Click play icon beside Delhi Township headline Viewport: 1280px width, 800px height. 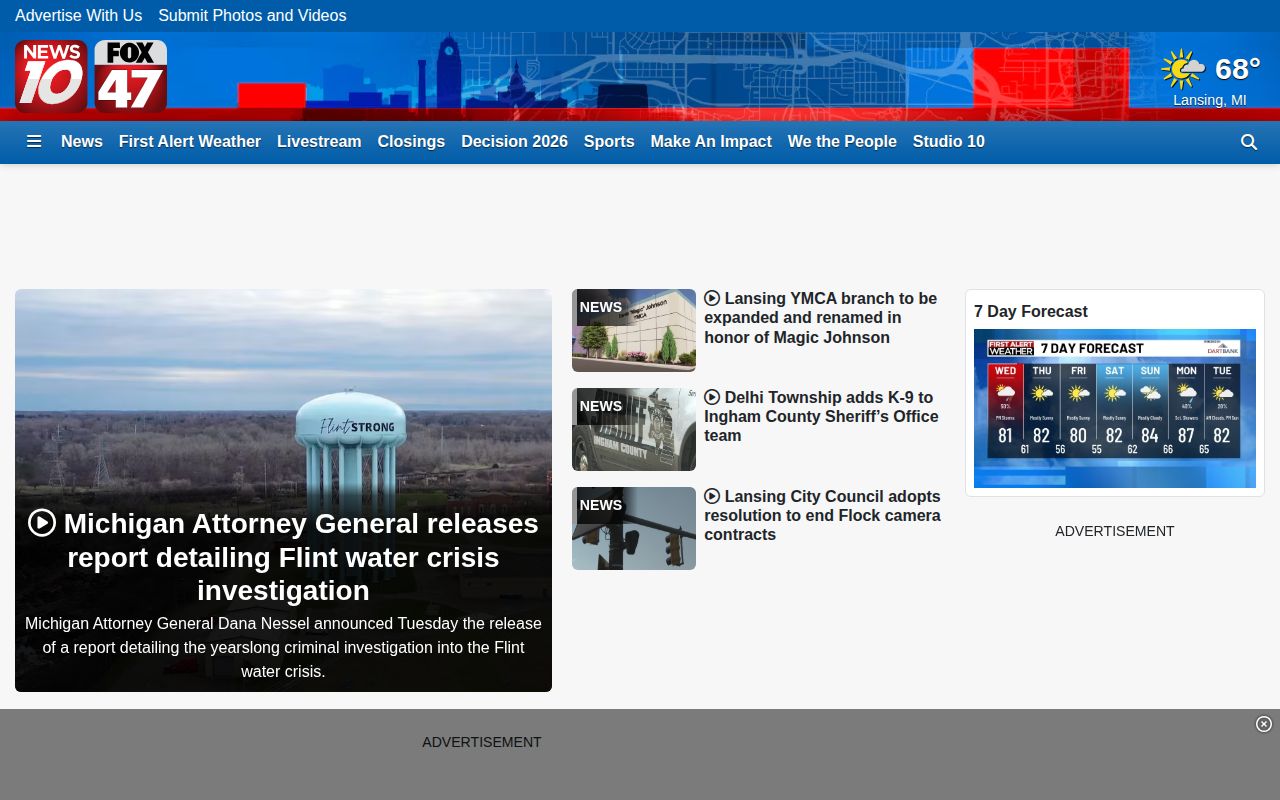click(x=712, y=397)
